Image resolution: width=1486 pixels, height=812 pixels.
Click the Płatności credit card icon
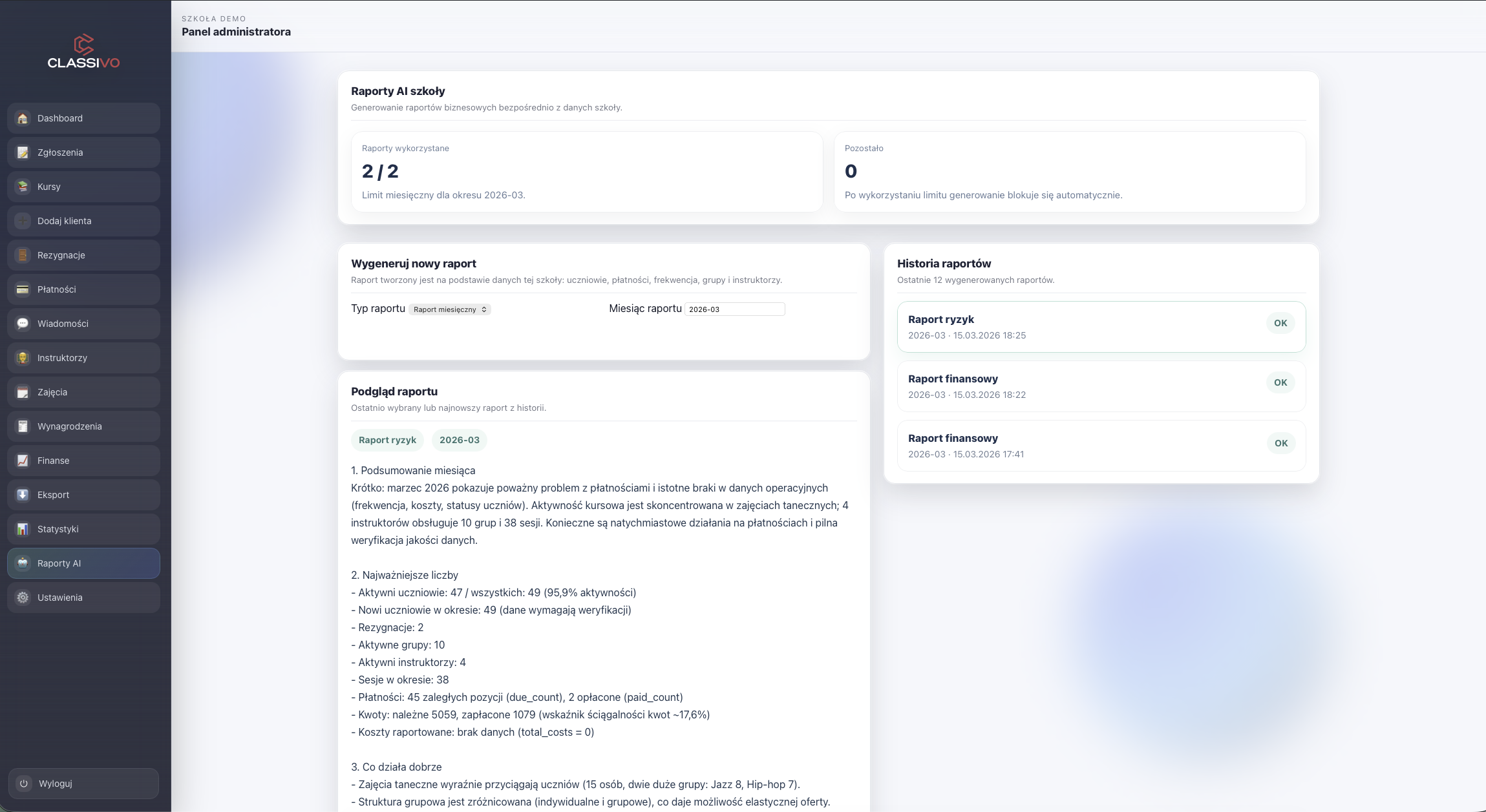click(23, 289)
